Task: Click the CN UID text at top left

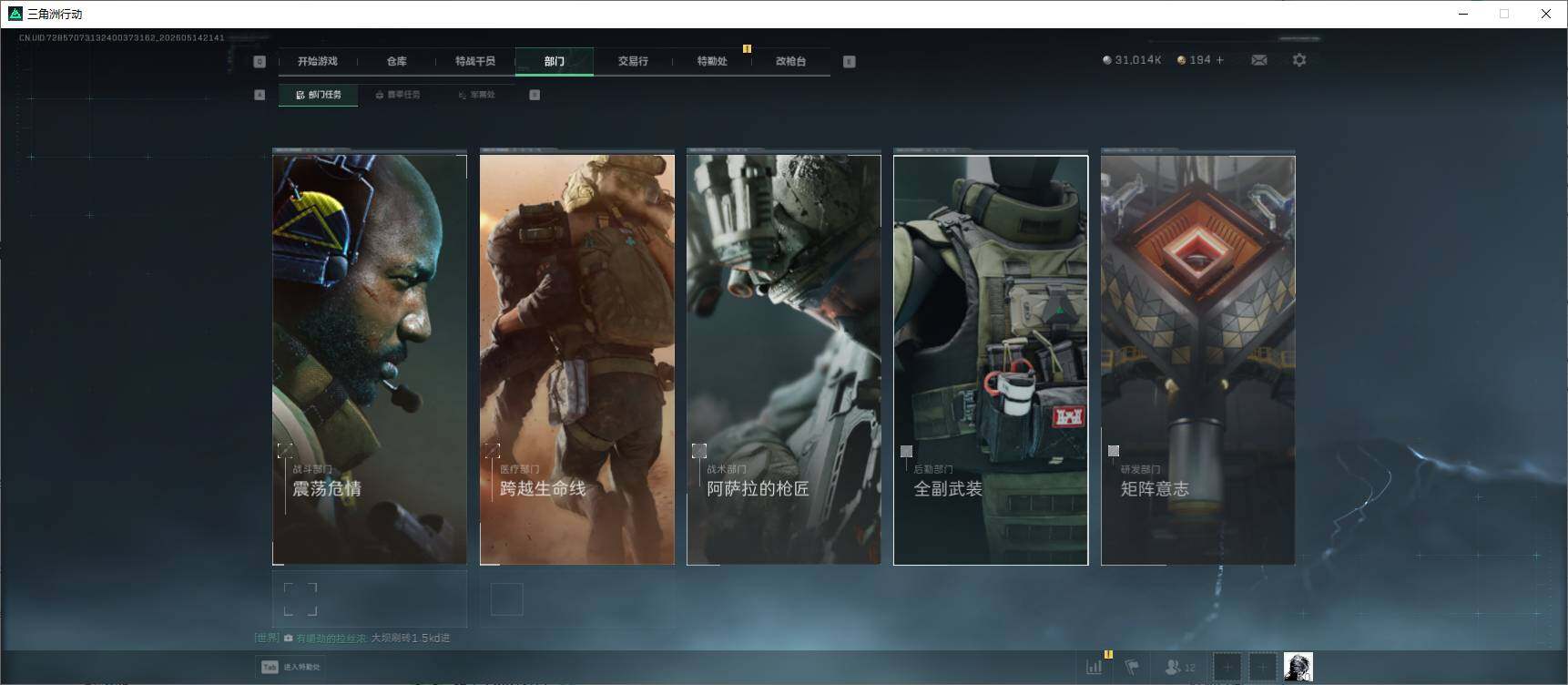Action: (x=122, y=38)
